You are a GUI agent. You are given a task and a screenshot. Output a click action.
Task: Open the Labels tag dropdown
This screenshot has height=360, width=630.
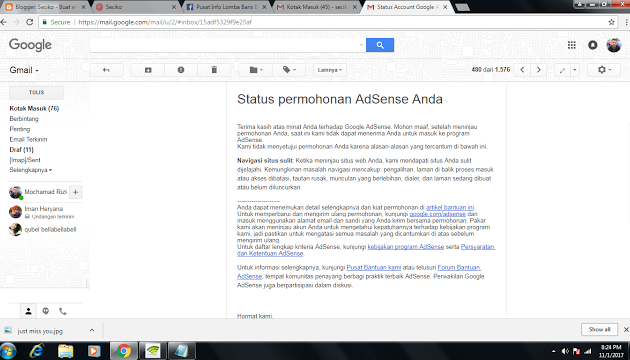tap(289, 70)
